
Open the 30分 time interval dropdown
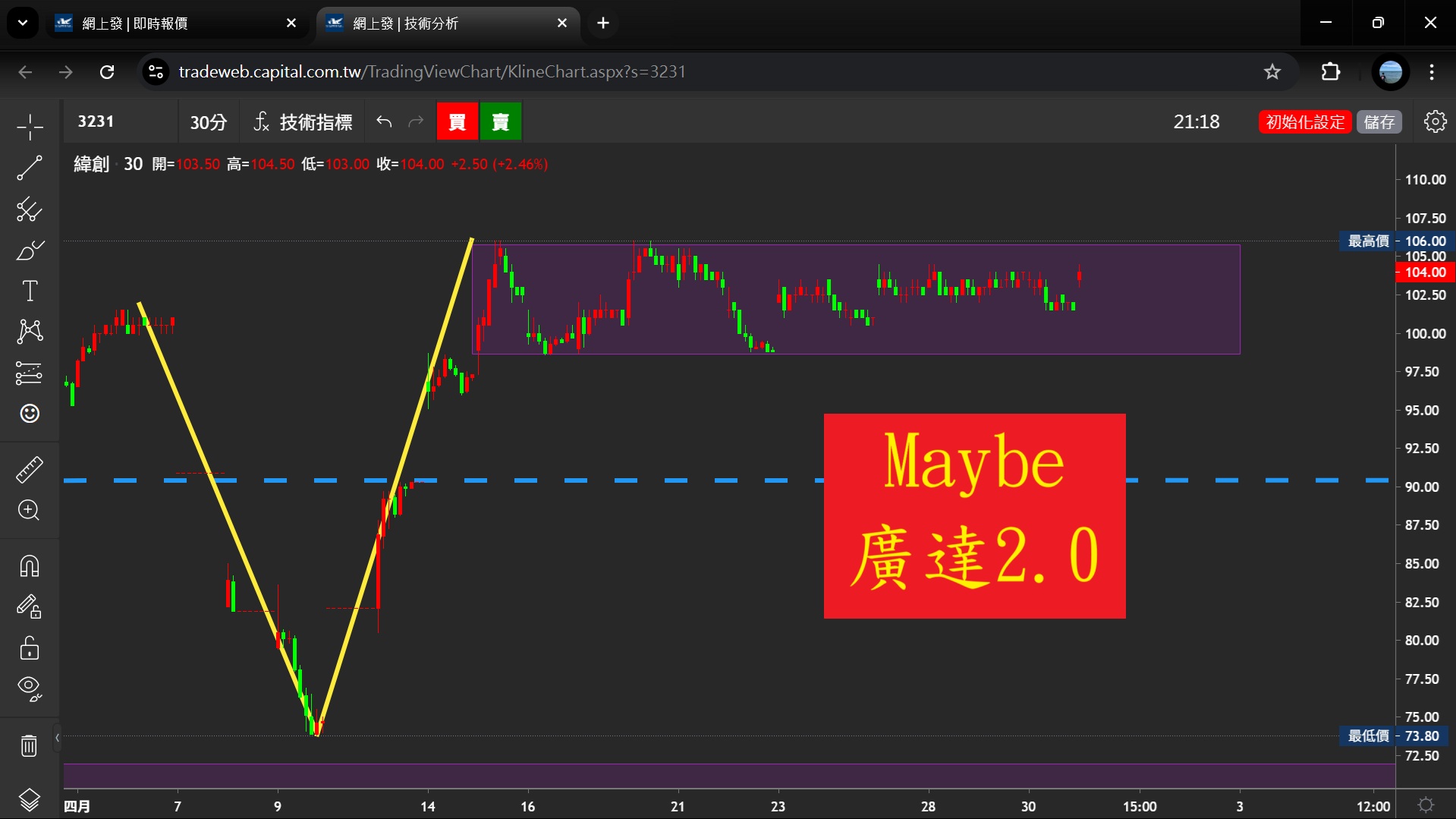point(208,122)
